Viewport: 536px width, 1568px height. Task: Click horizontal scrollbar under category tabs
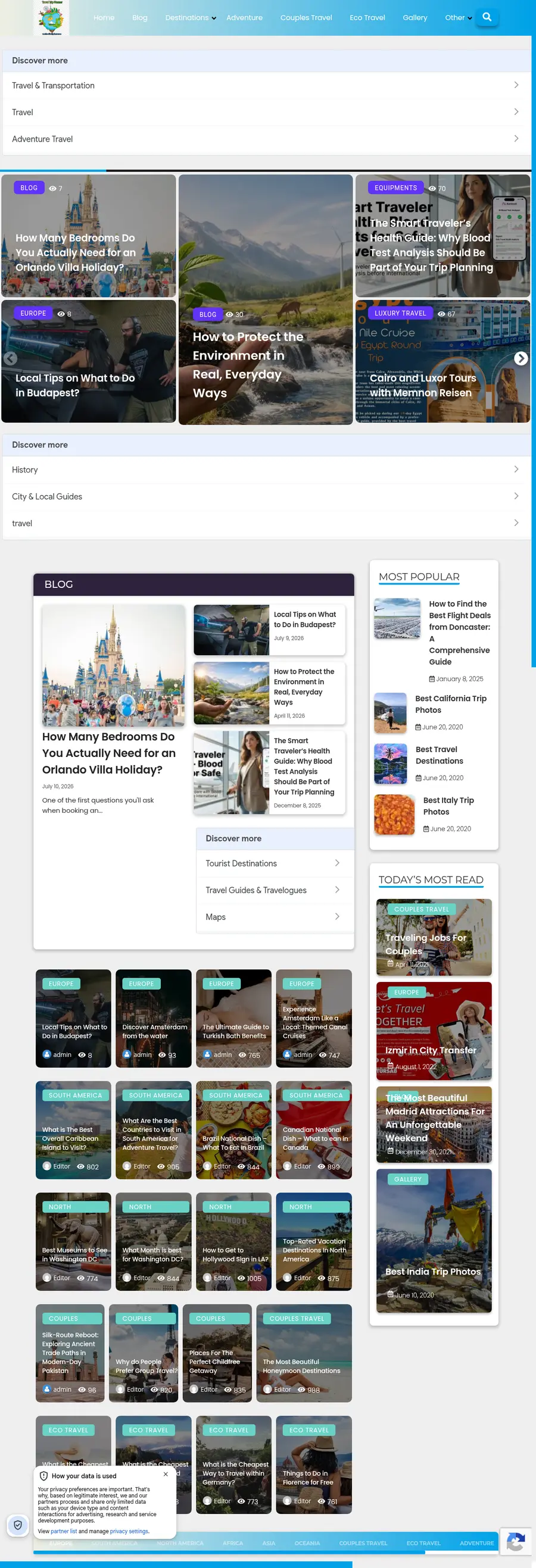pos(229,1552)
